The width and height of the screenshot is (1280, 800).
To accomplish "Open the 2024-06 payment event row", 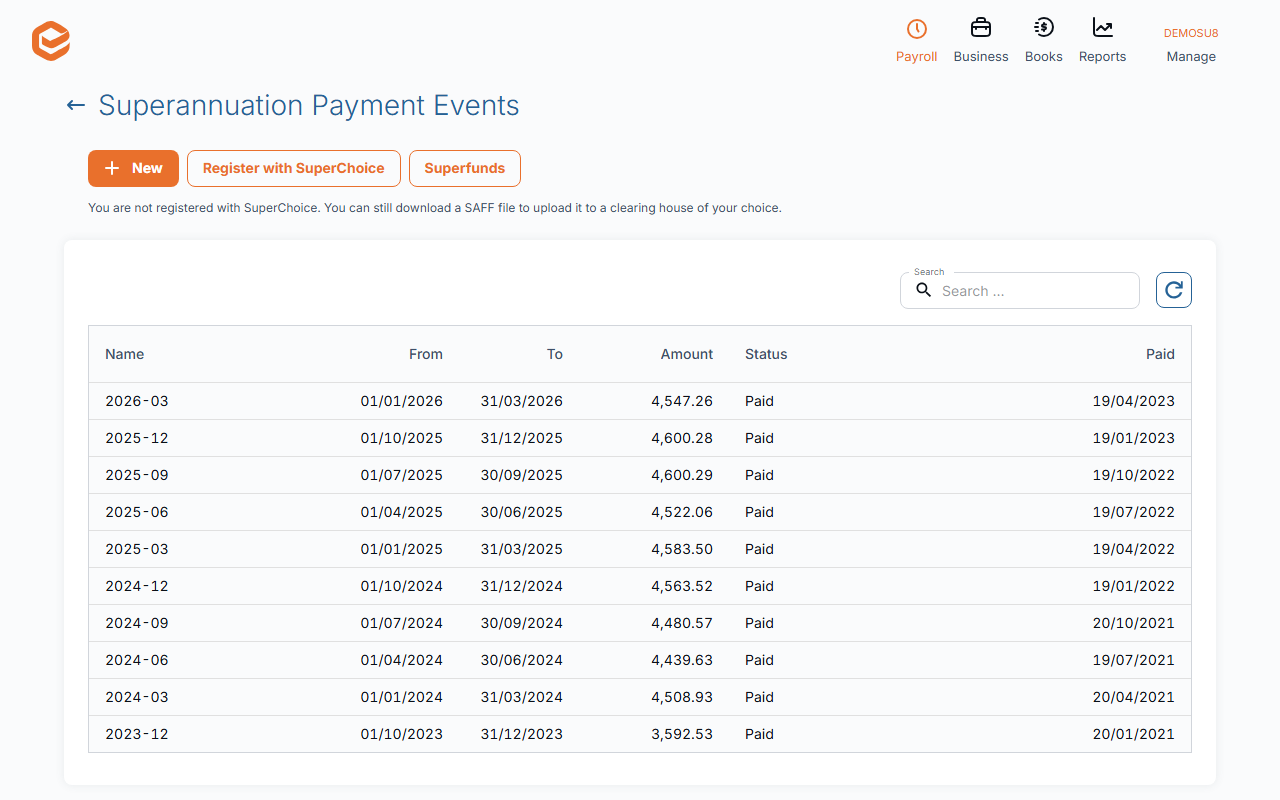I will pyautogui.click(x=640, y=660).
